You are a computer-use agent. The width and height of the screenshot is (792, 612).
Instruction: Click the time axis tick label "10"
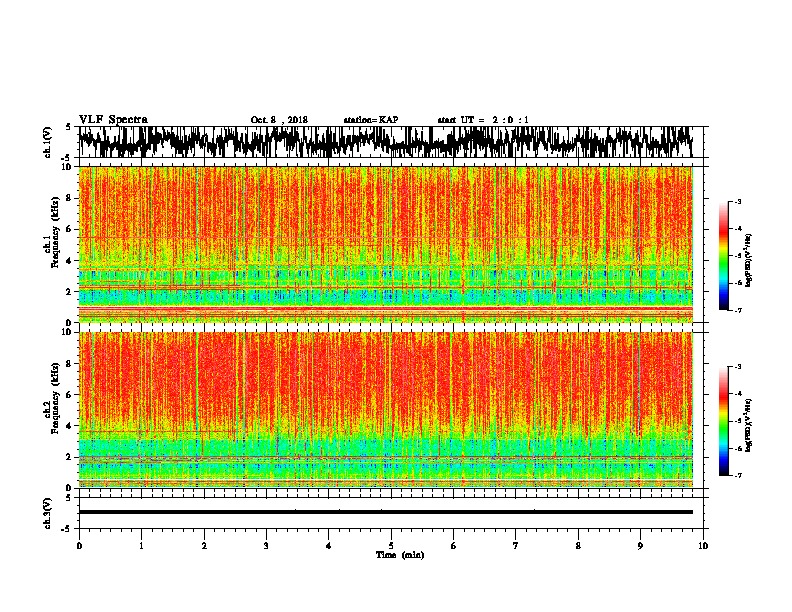click(x=703, y=546)
